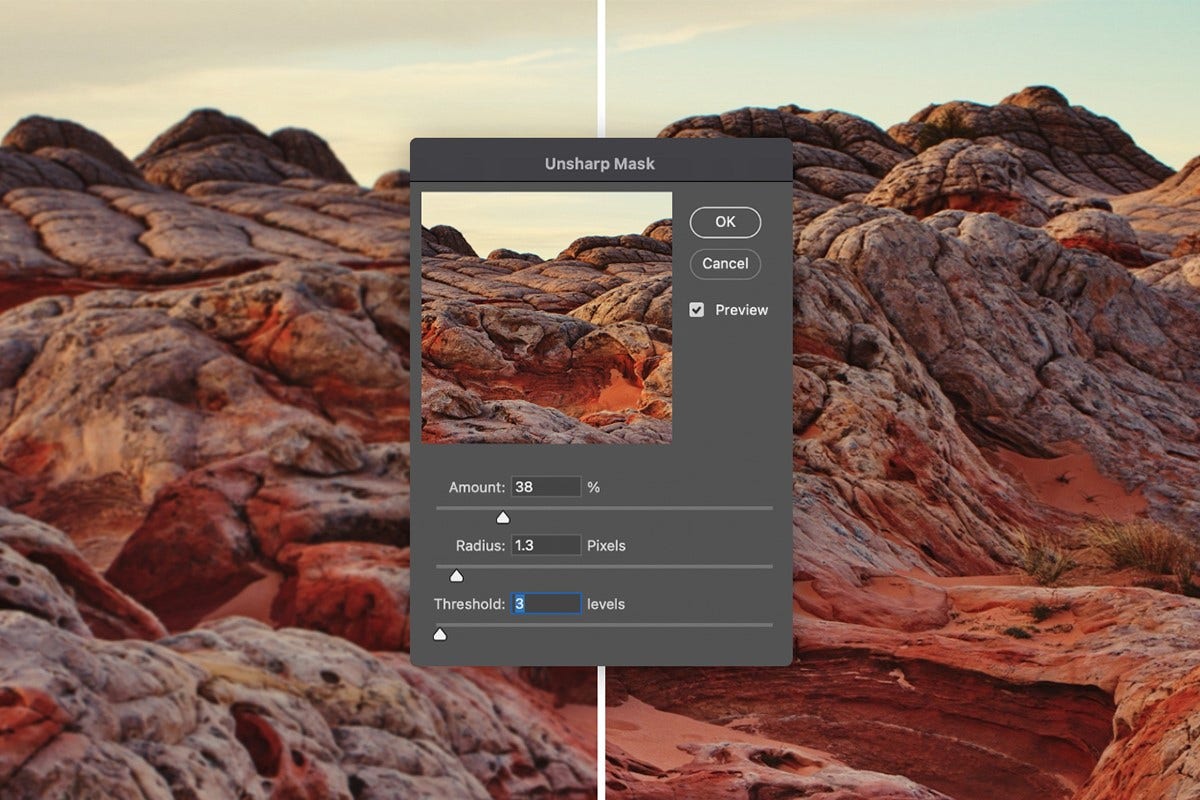Click the Pixels unit label beside Radius
Screen dimensions: 1200x800
(604, 545)
